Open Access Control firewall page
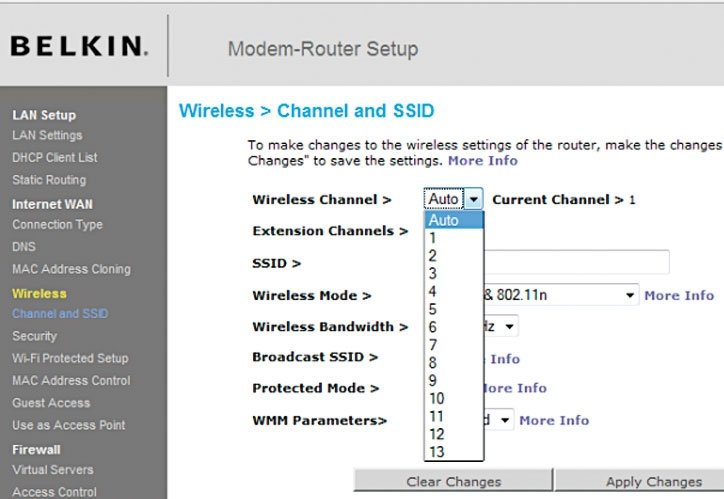Screen dimensions: 724x499 coord(54,492)
